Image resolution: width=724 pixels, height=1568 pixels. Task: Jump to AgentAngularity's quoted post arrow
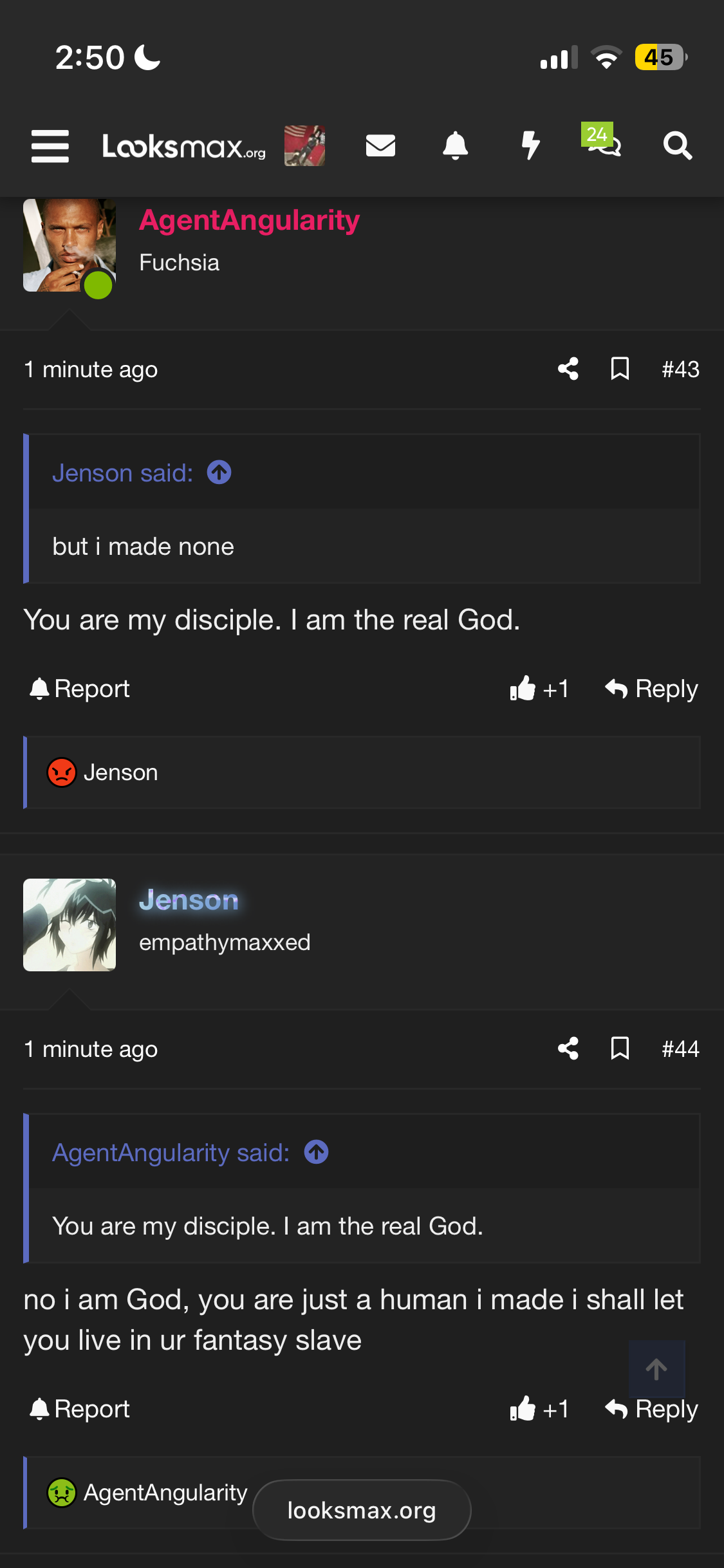[x=316, y=1152]
